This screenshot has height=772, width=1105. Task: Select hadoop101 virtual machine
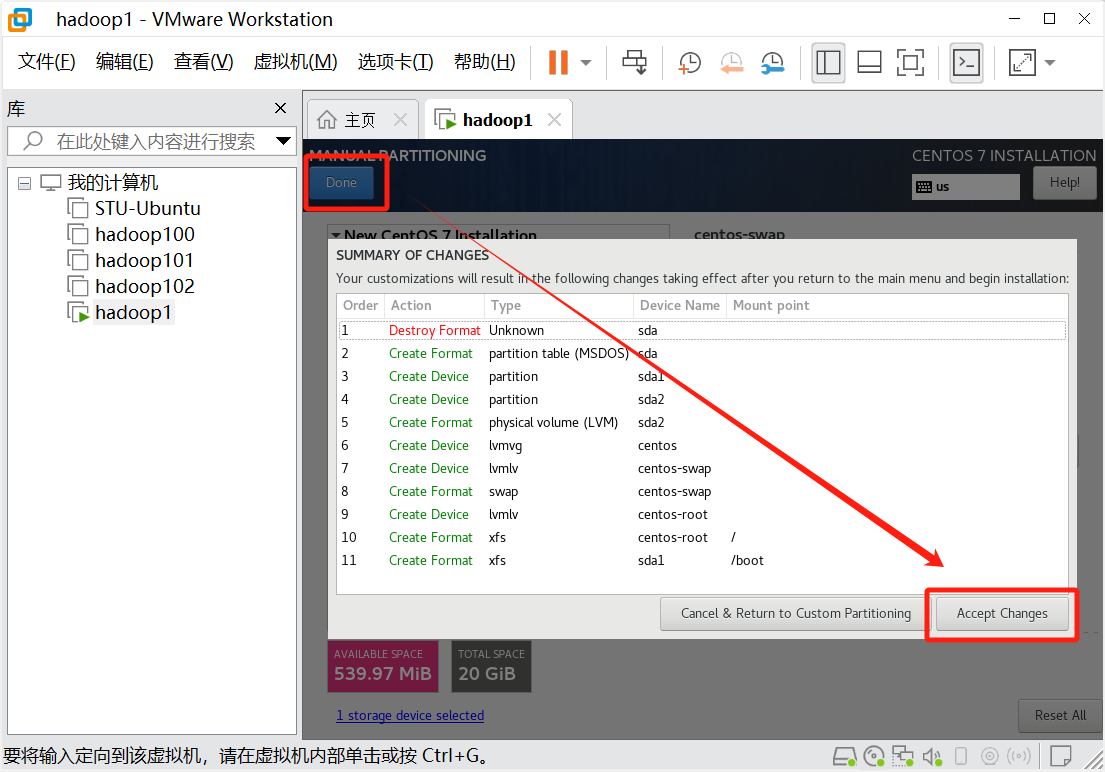[x=144, y=261]
